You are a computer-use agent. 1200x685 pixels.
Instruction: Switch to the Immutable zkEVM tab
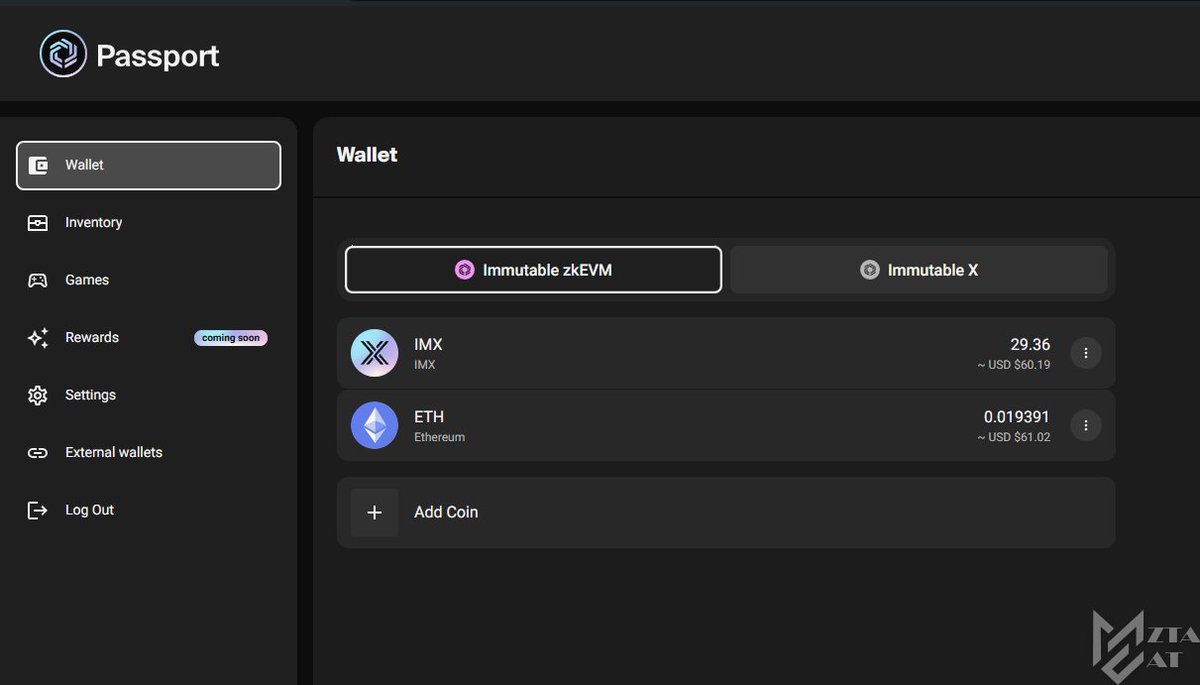533,270
